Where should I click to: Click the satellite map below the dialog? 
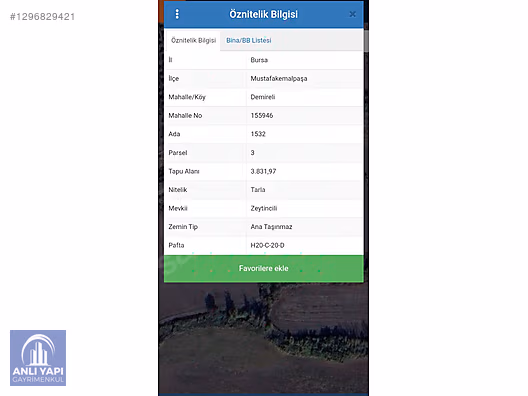click(x=264, y=338)
